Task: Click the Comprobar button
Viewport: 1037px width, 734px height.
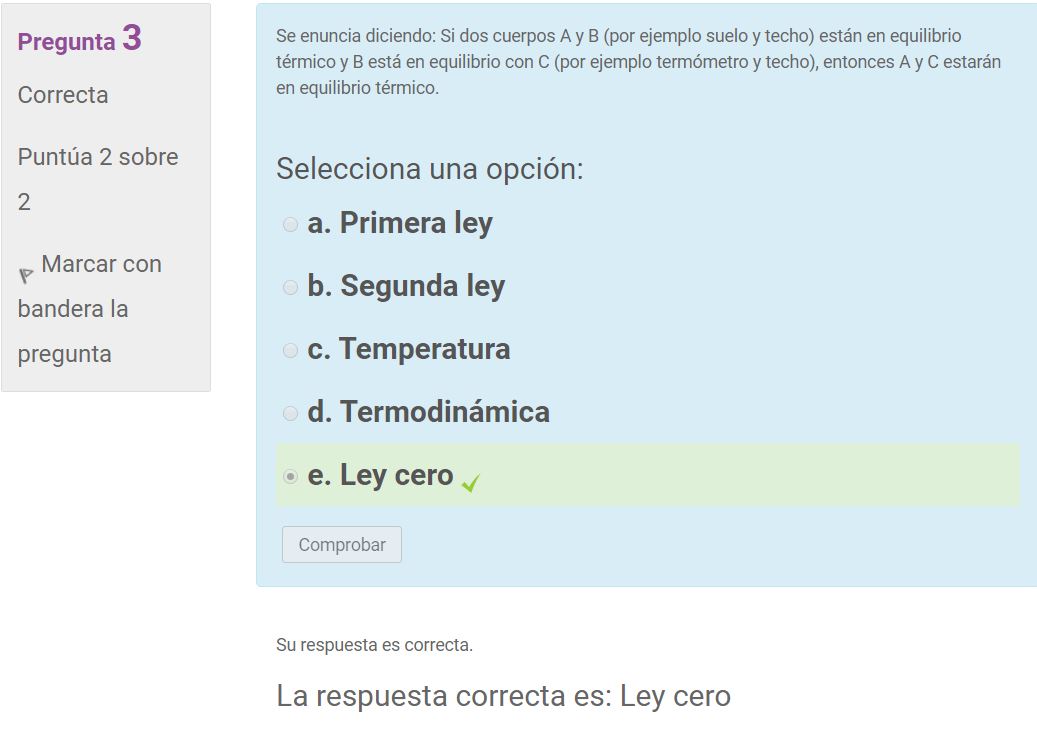Action: [342, 545]
